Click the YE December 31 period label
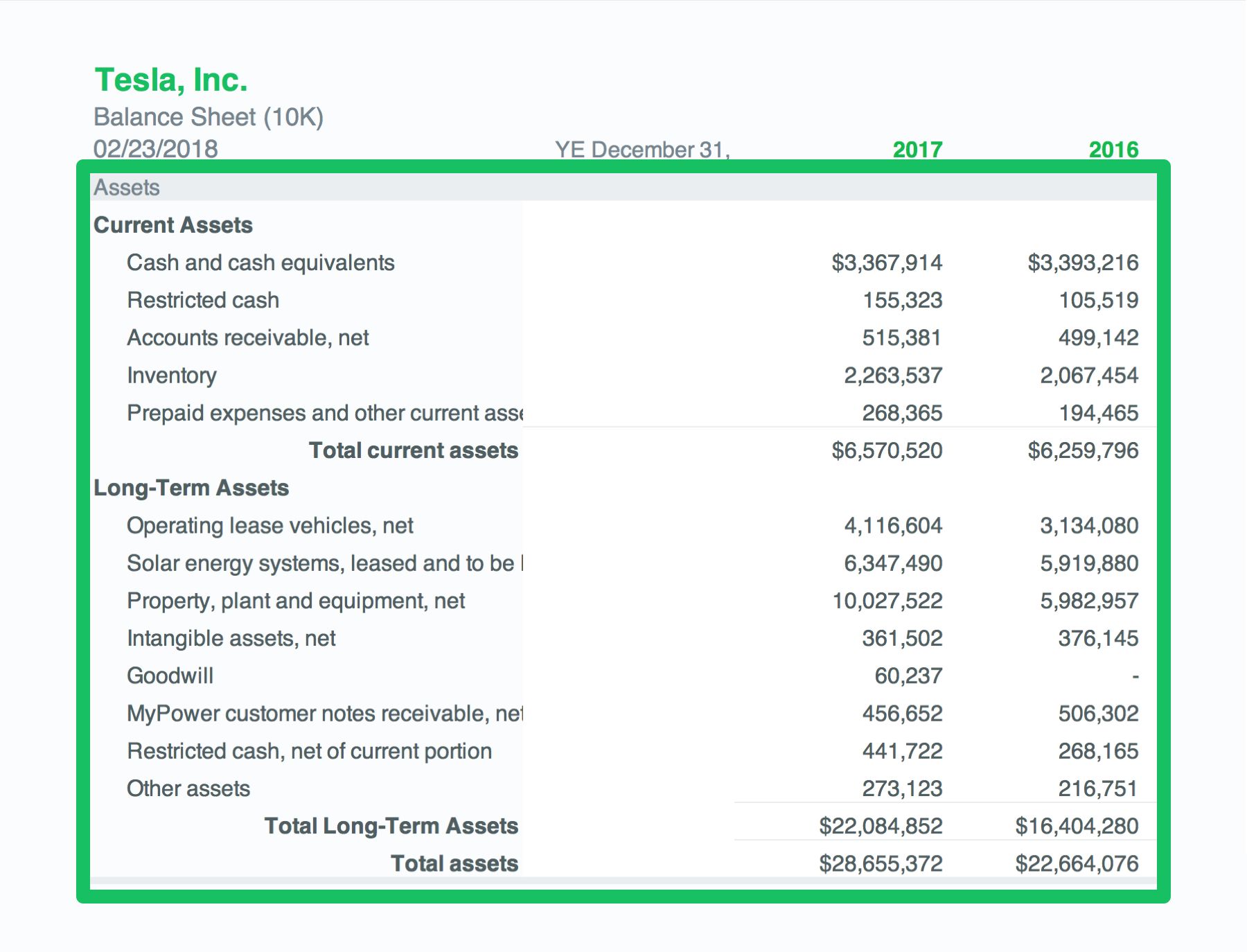The height and width of the screenshot is (952, 1247). pos(642,150)
